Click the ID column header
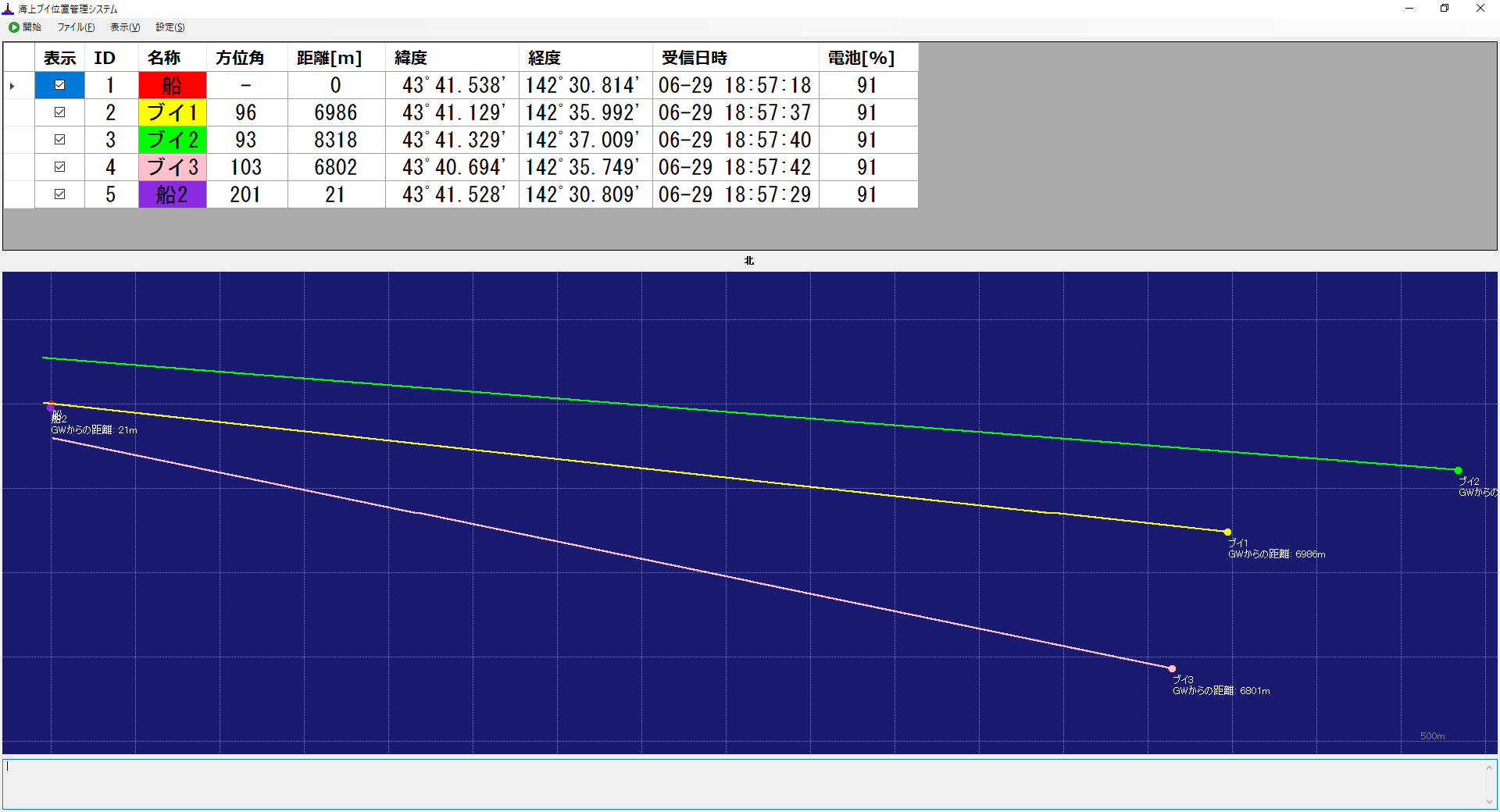The image size is (1500, 812). (x=112, y=58)
